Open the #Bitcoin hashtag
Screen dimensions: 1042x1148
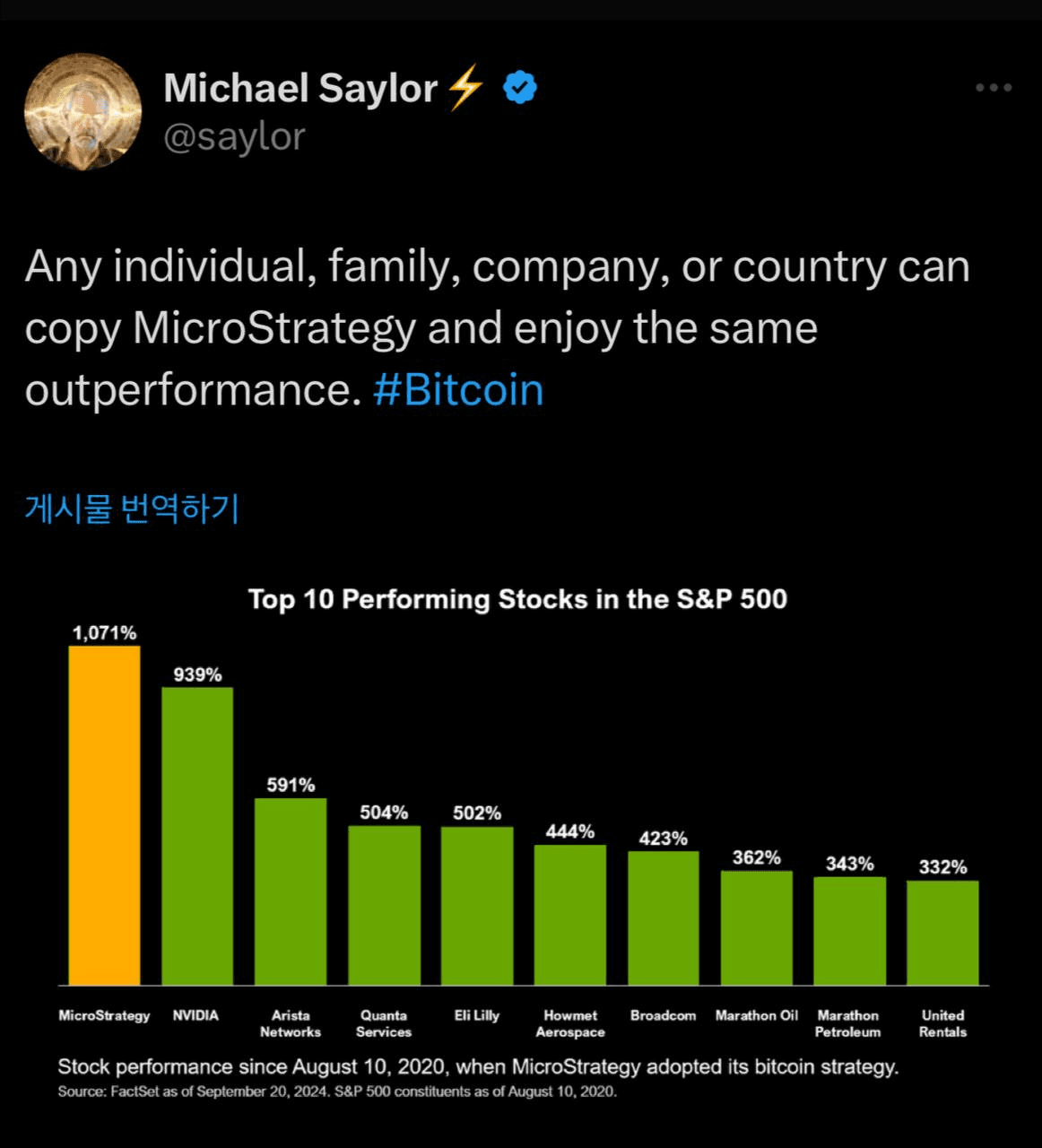click(x=458, y=390)
